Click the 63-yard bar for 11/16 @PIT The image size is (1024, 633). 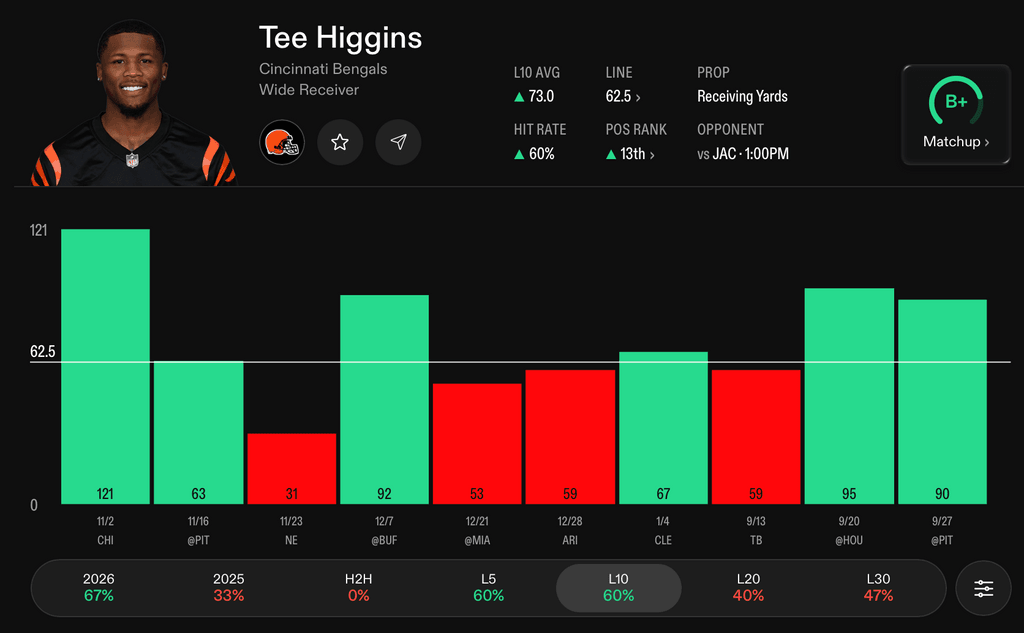tap(199, 432)
